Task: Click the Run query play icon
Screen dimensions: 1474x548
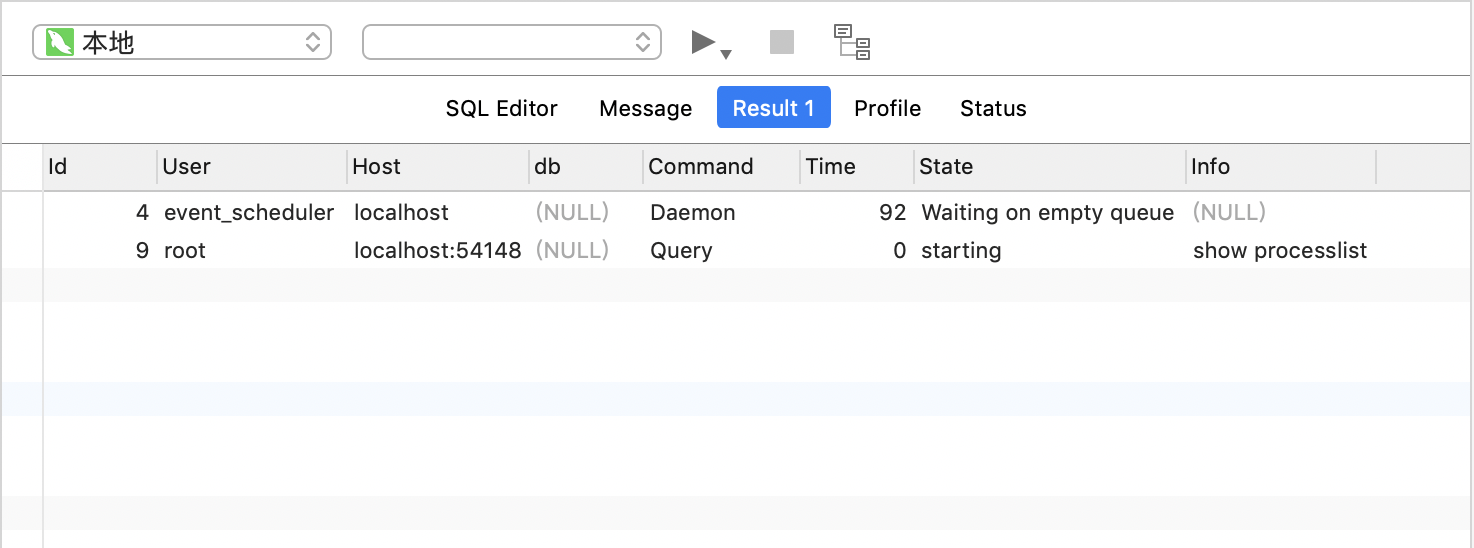Action: [x=703, y=42]
